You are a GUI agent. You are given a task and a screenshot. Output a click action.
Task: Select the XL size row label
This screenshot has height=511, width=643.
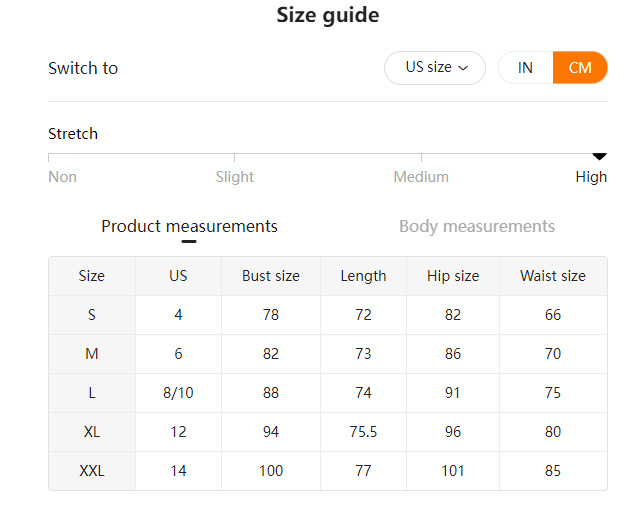point(92,432)
